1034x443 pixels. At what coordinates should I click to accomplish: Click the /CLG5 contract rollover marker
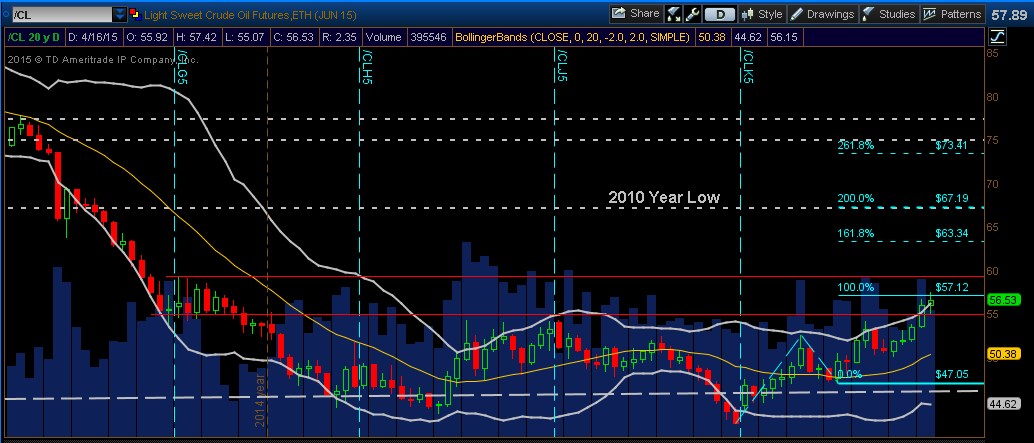(182, 66)
